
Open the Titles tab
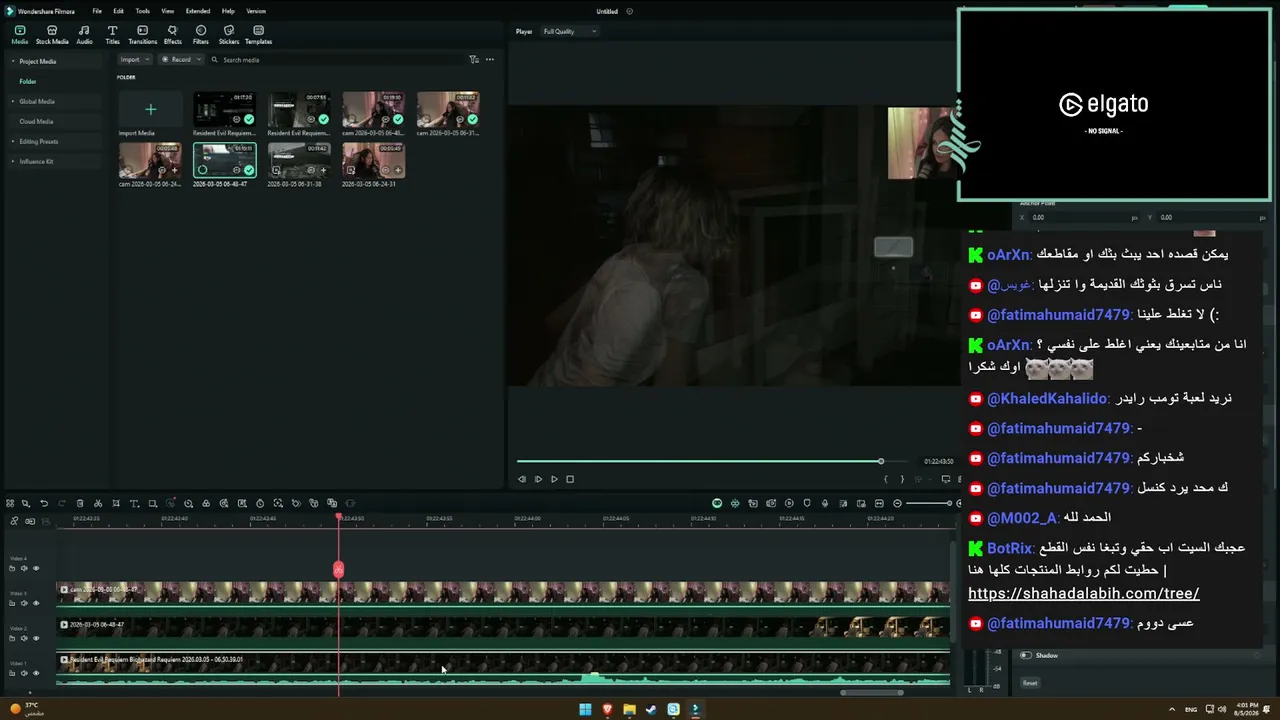pyautogui.click(x=112, y=35)
